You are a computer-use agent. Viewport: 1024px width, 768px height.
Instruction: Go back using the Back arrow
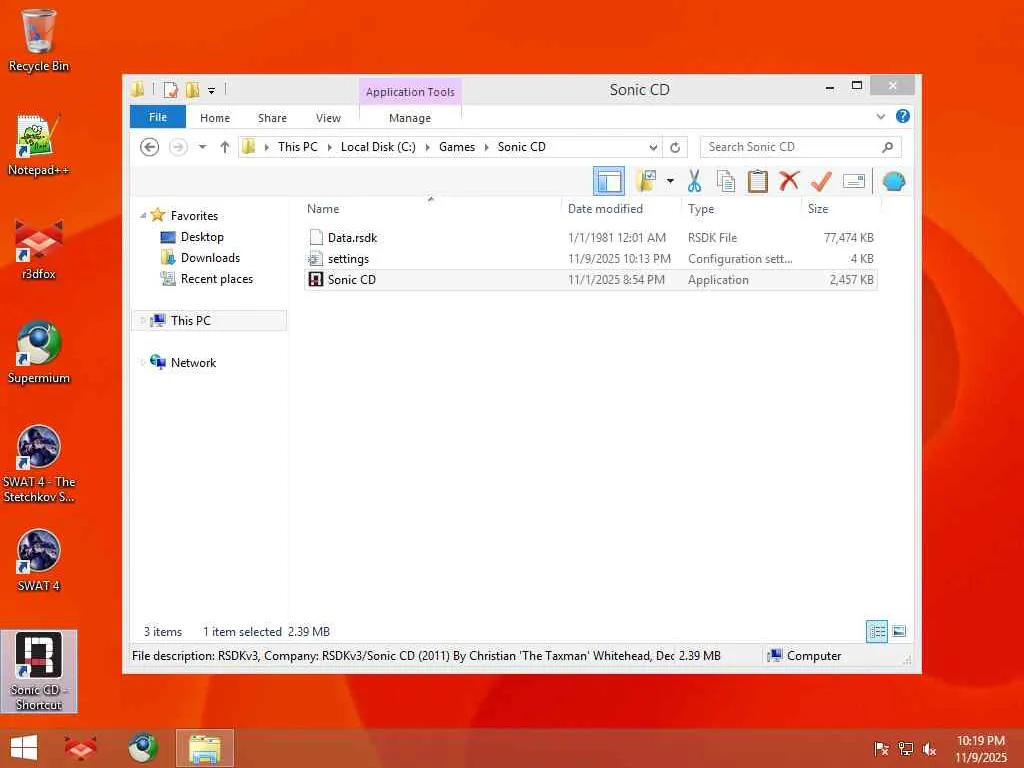click(150, 147)
